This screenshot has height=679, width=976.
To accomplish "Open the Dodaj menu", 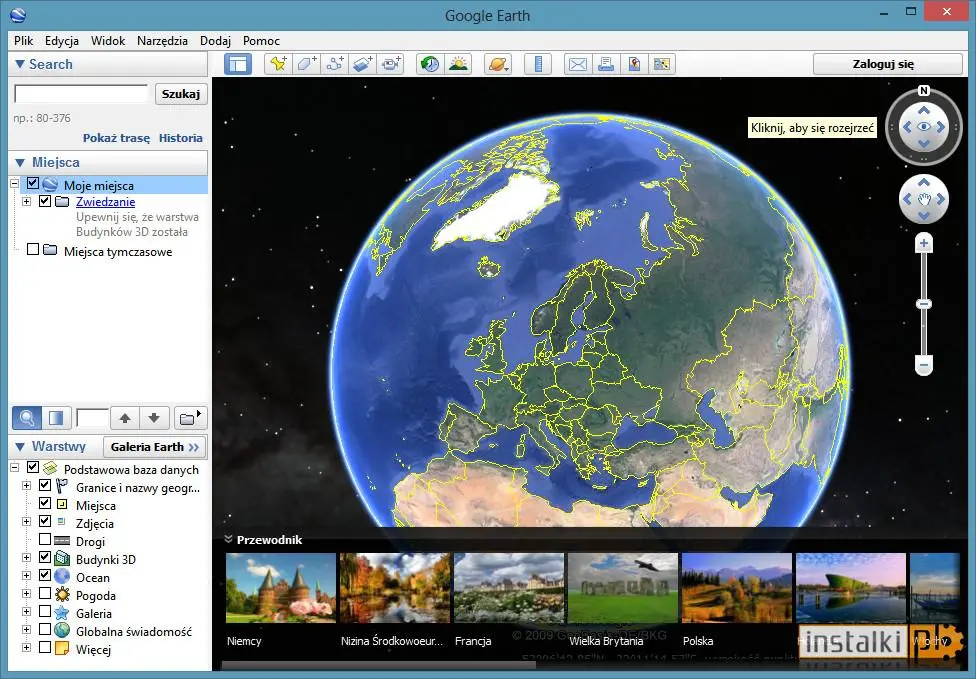I will (x=215, y=40).
